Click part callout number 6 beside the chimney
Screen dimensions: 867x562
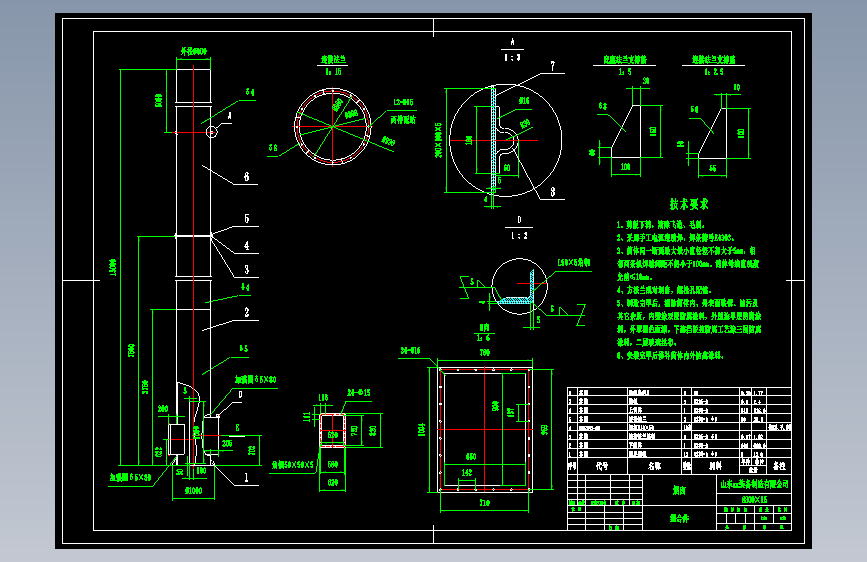[x=247, y=177]
